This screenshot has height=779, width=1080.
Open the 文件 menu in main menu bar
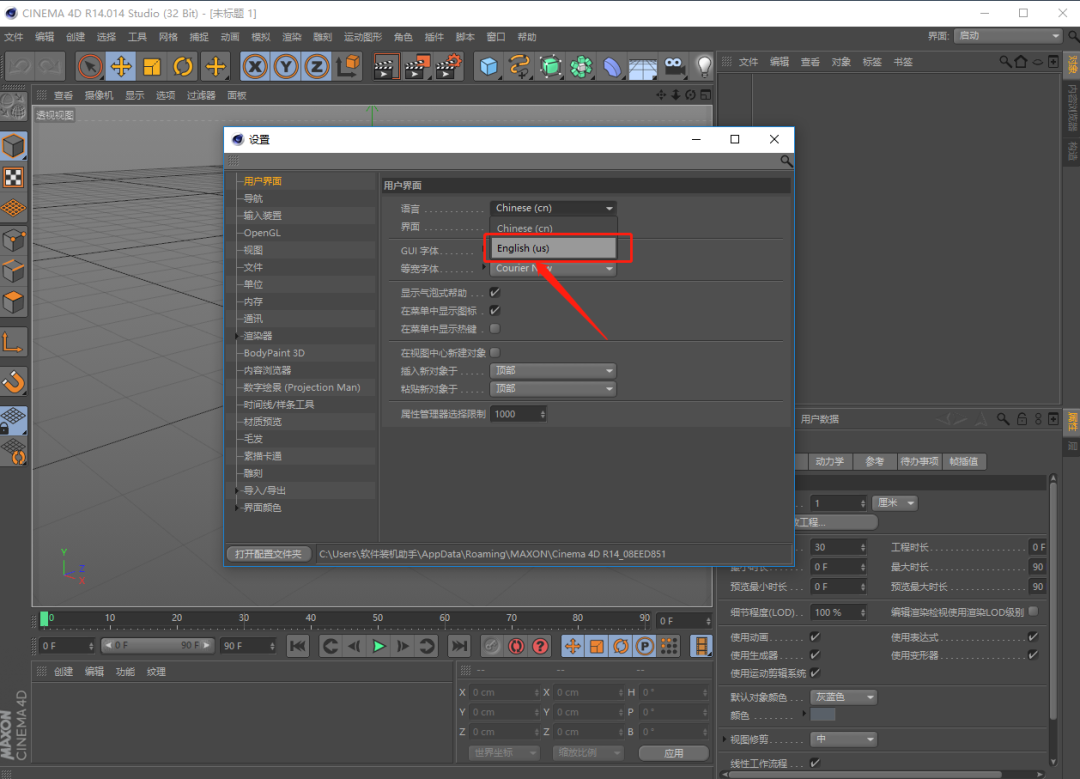click(13, 37)
